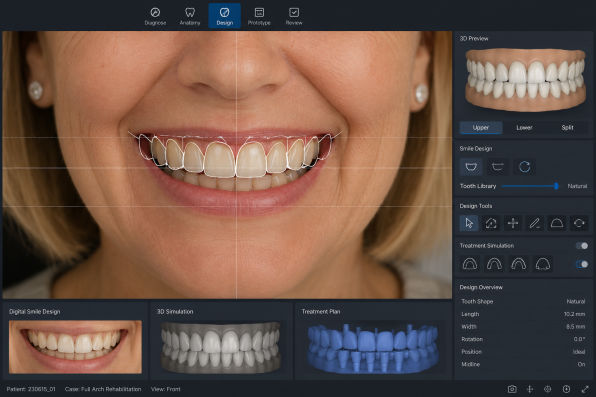
Task: Click the Midline On value
Action: pyautogui.click(x=581, y=364)
